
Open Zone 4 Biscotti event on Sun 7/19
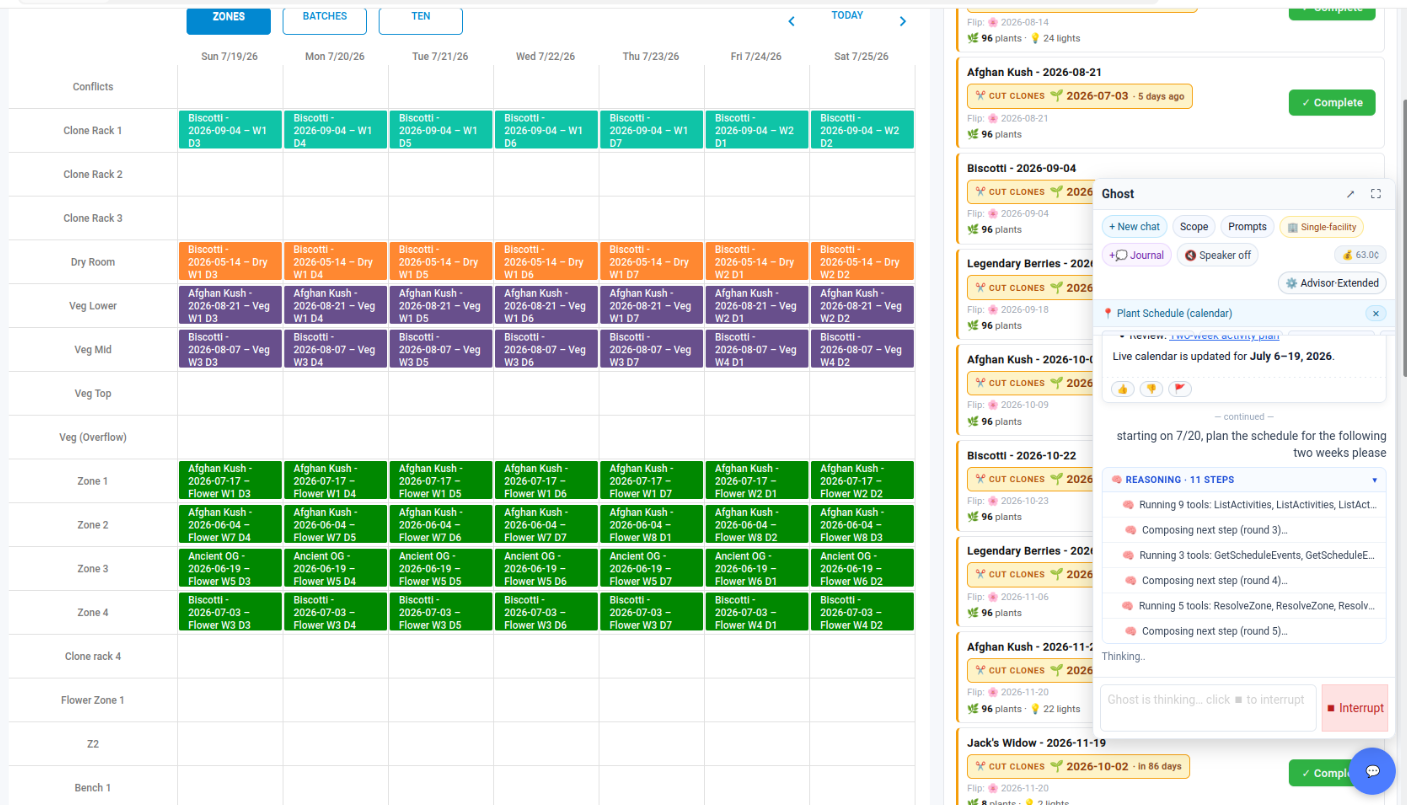coord(230,612)
